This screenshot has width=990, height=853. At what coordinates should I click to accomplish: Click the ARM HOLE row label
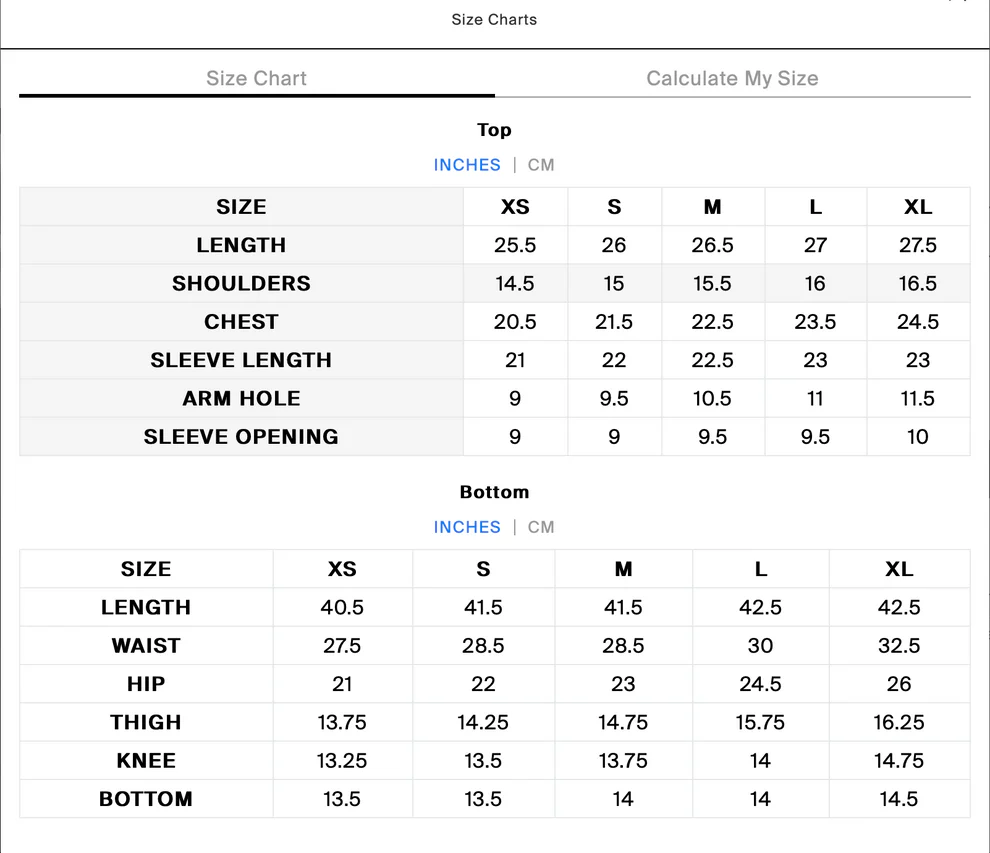(x=241, y=398)
